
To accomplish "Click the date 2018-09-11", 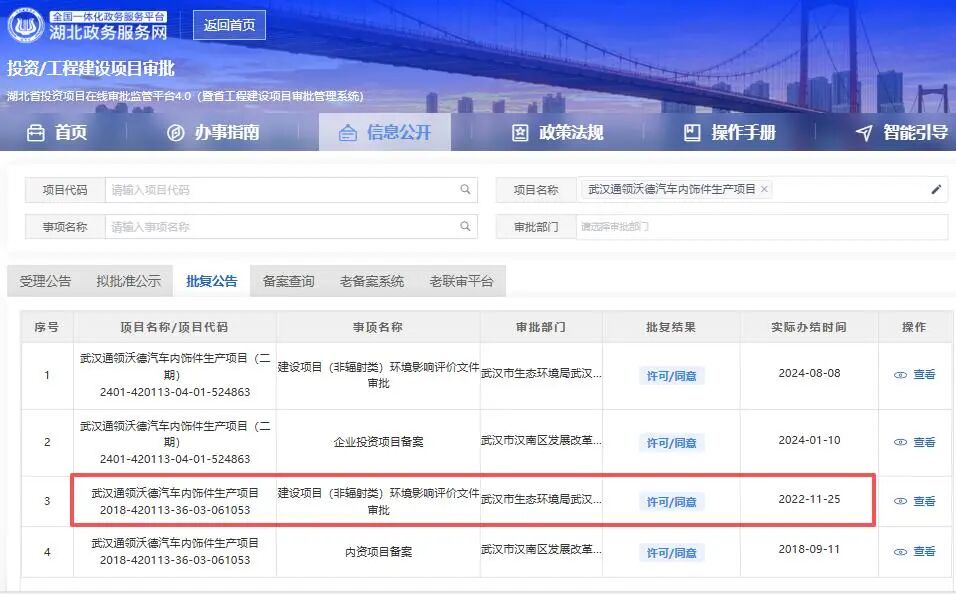I will 809,549.
